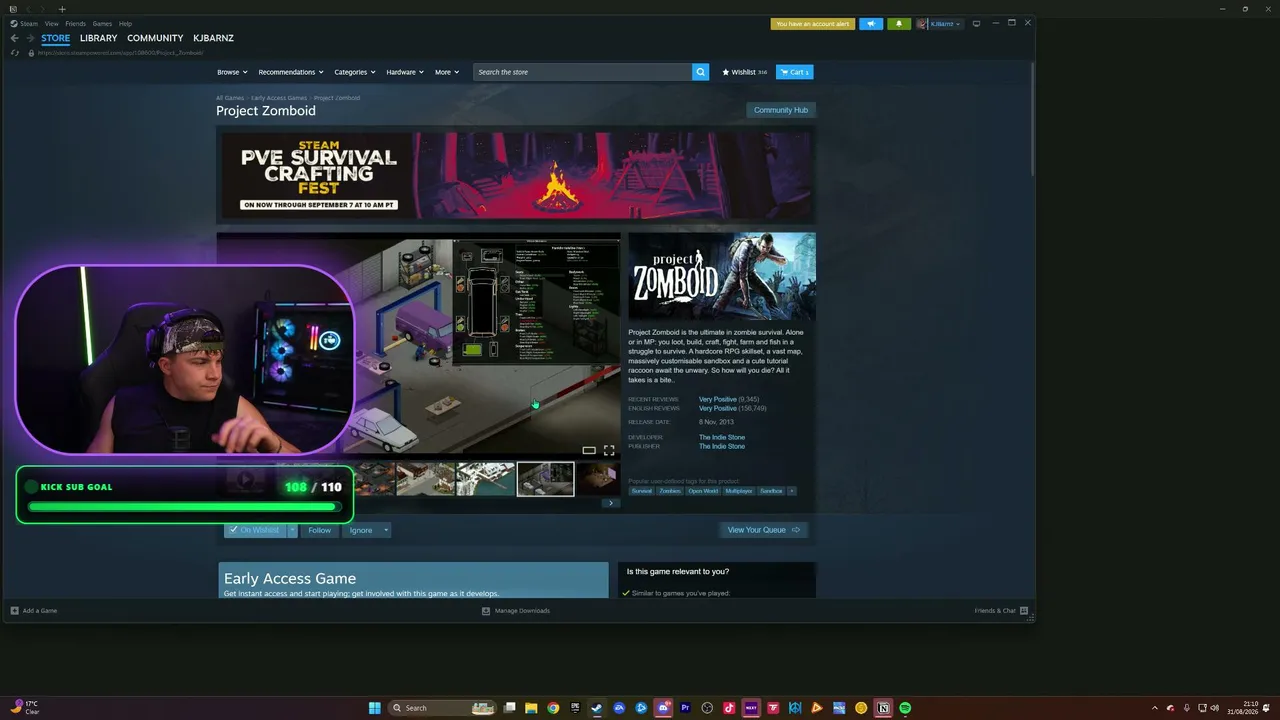Click the Survival tag
Screen dimensions: 1280x720
point(642,491)
